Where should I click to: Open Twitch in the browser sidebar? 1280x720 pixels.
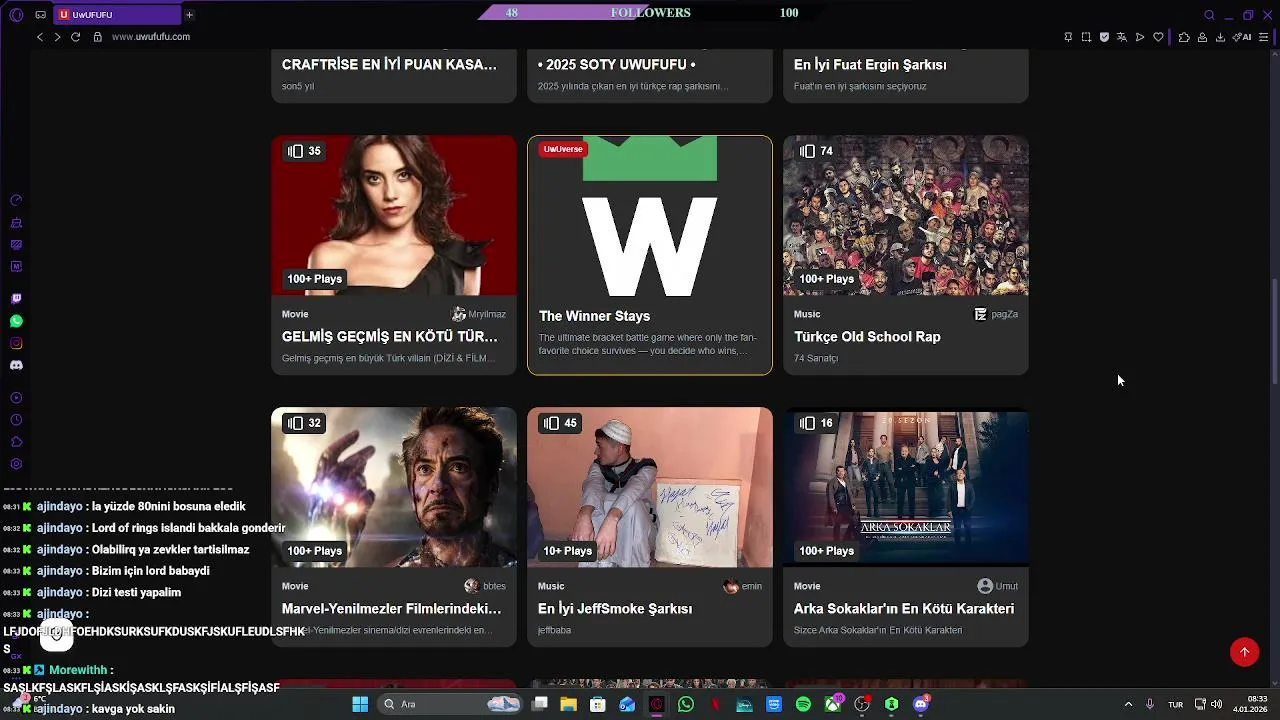coord(16,299)
